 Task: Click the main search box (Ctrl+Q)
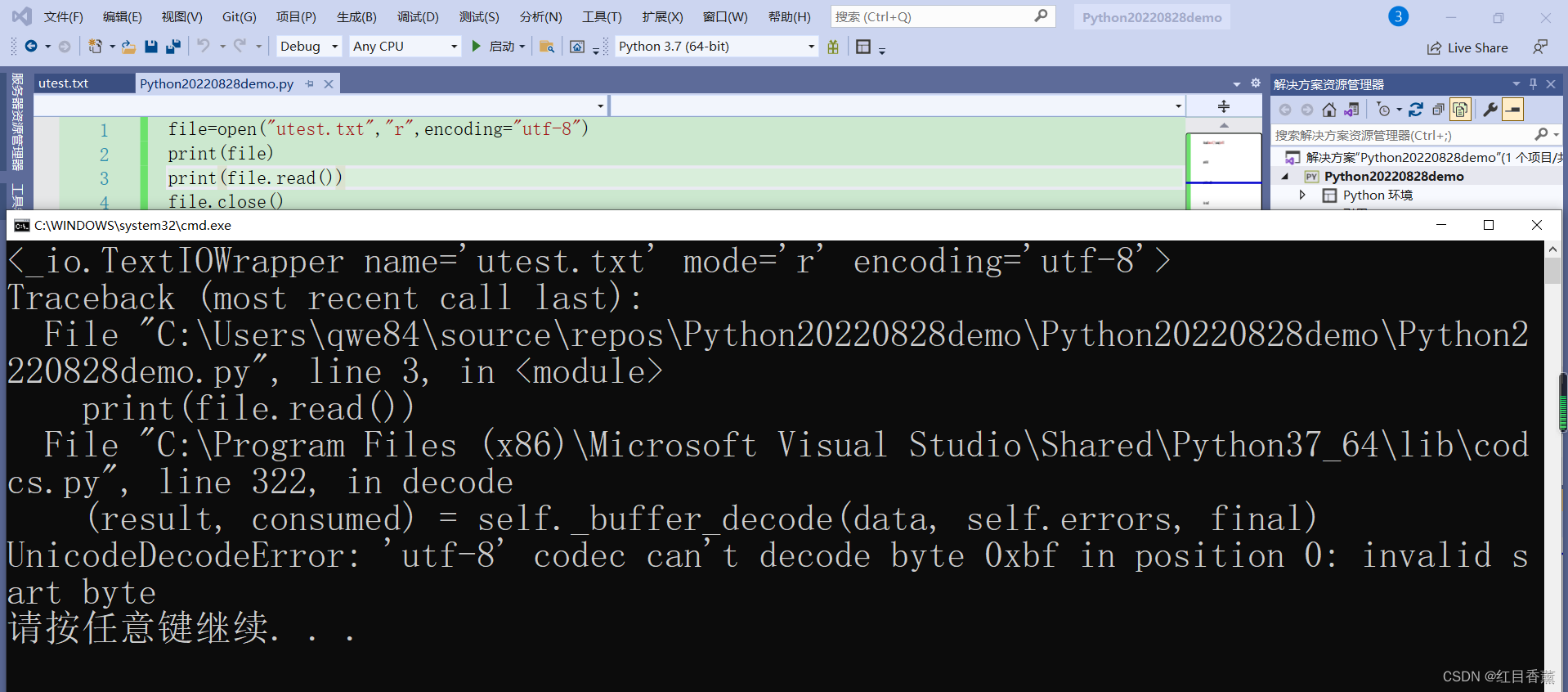coord(943,16)
